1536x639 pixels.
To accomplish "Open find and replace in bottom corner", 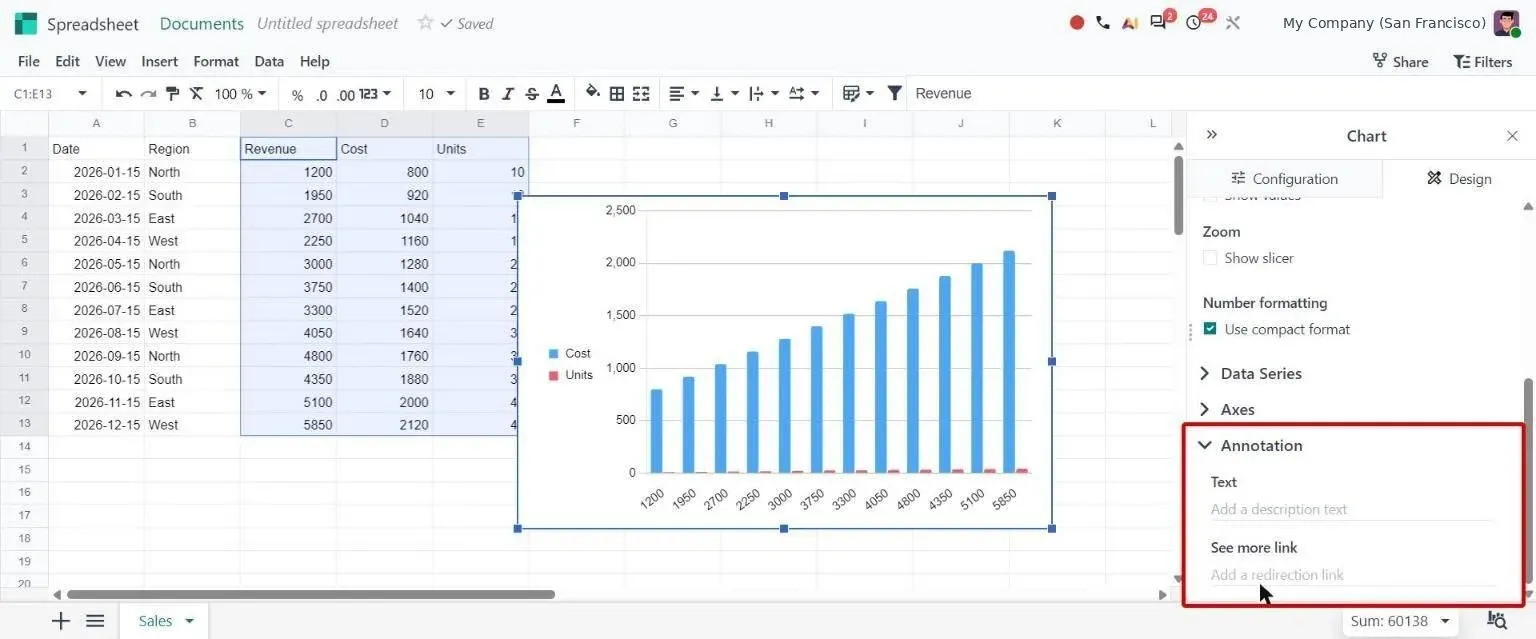I will tap(1497, 620).
